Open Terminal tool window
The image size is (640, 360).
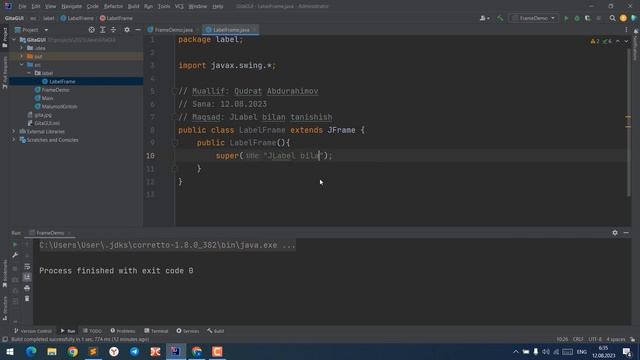click(x=156, y=331)
